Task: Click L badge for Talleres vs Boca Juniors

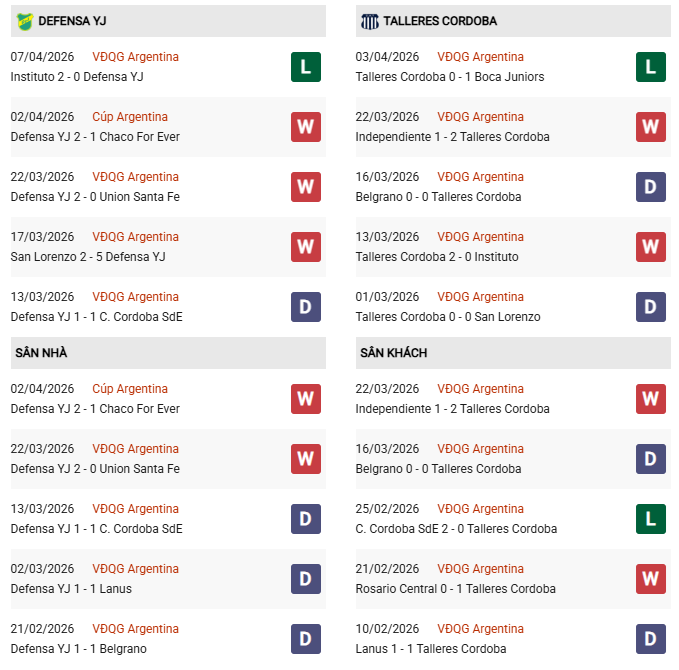Action: point(651,67)
